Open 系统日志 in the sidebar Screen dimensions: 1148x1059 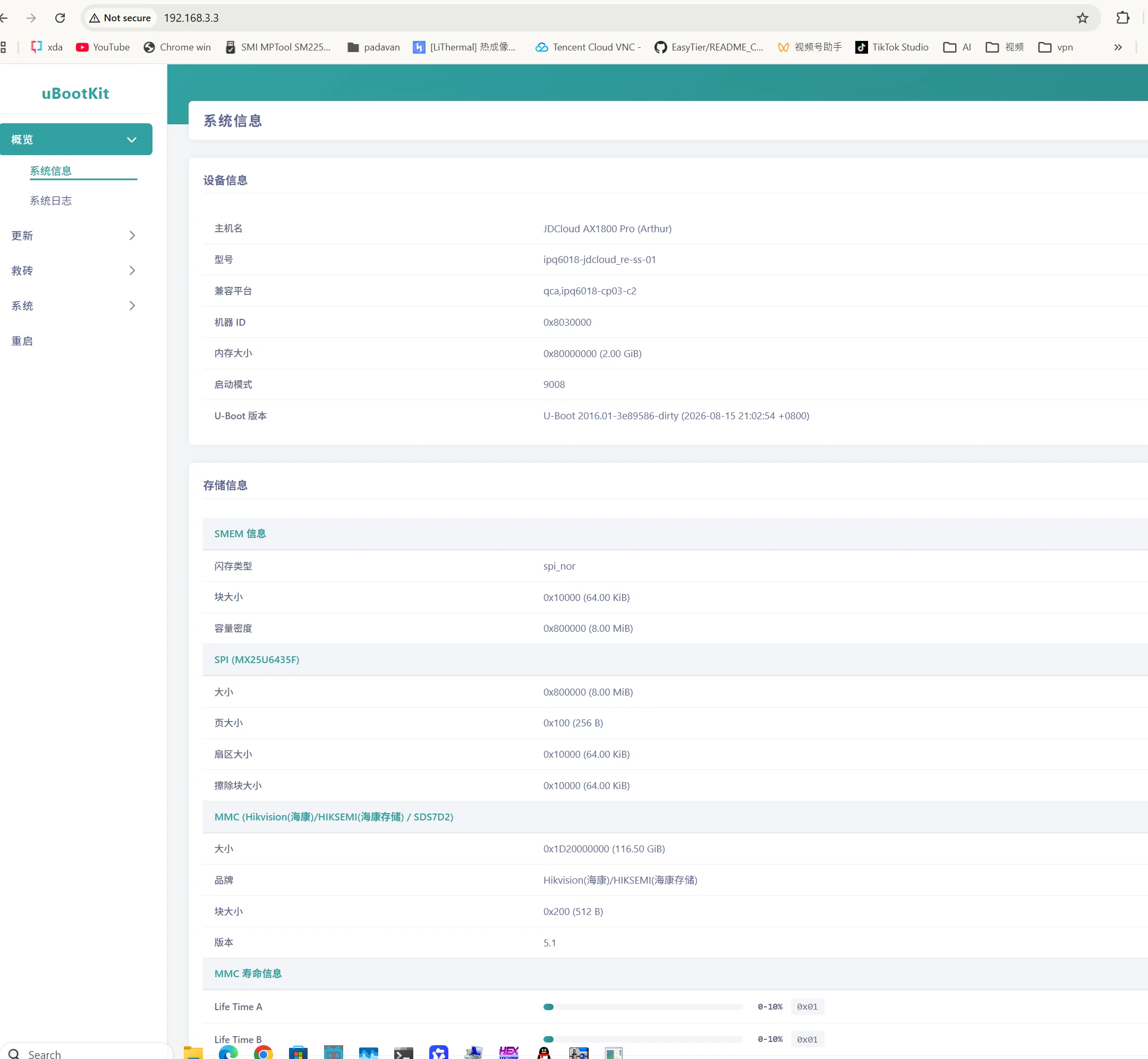click(x=50, y=200)
